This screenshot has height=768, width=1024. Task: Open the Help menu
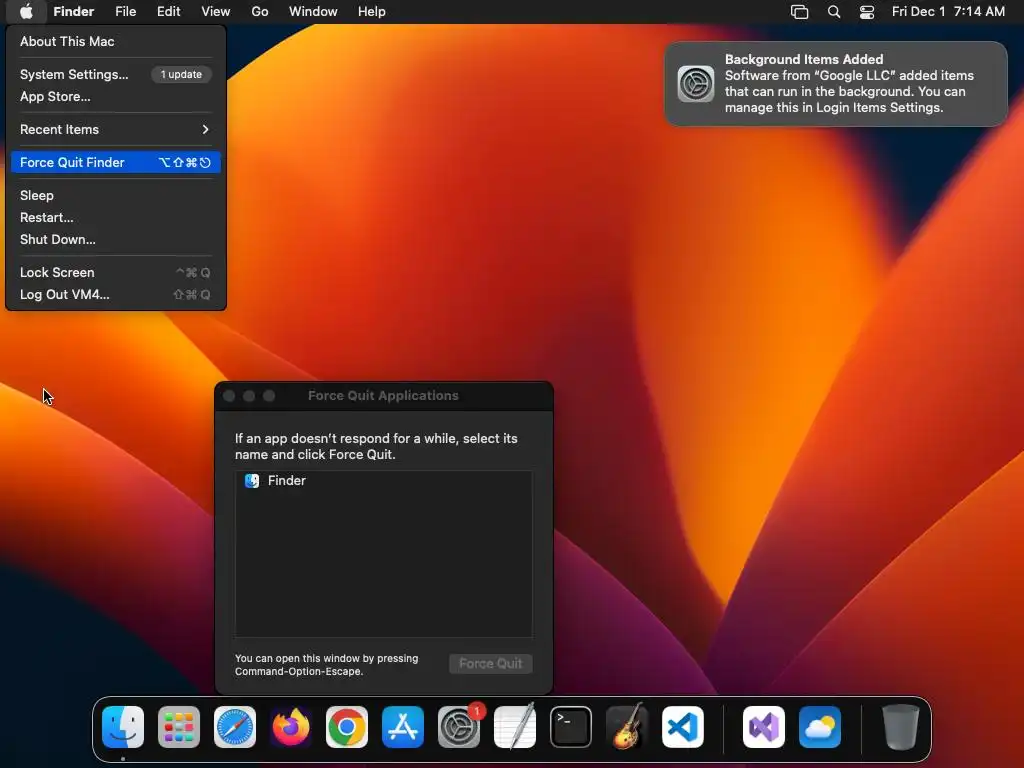point(372,12)
